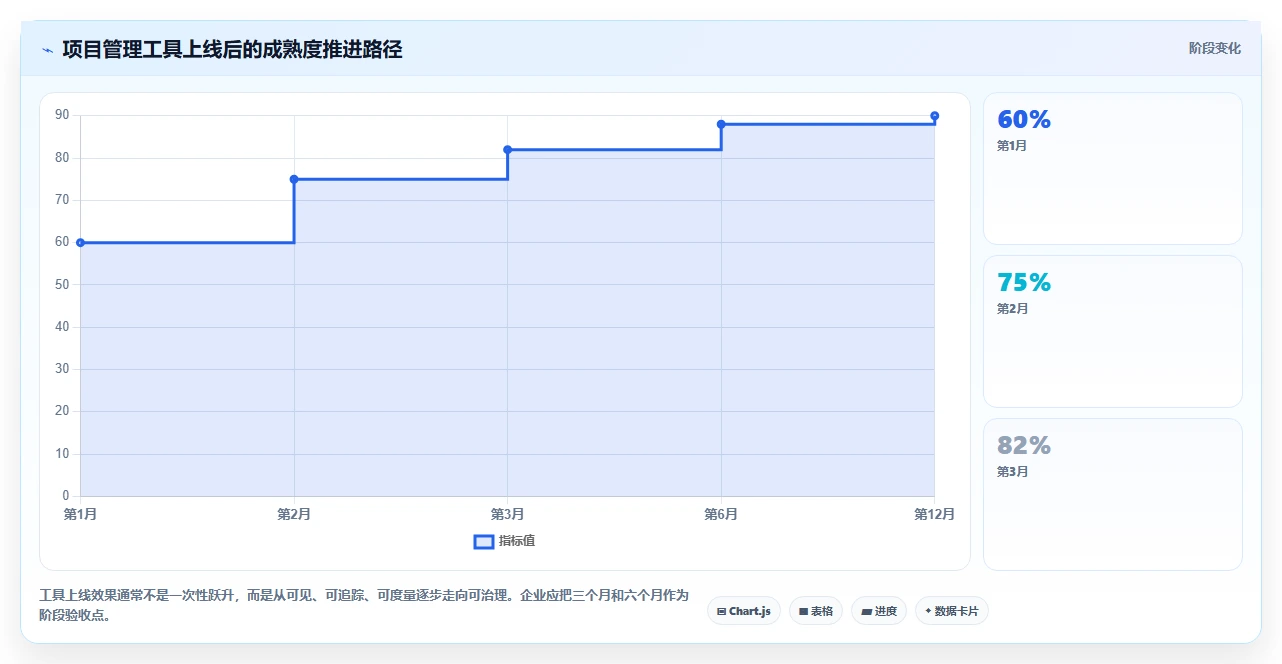The width and height of the screenshot is (1282, 664).
Task: Click the 第1月 caption under 60%
Action: [x=1012, y=146]
